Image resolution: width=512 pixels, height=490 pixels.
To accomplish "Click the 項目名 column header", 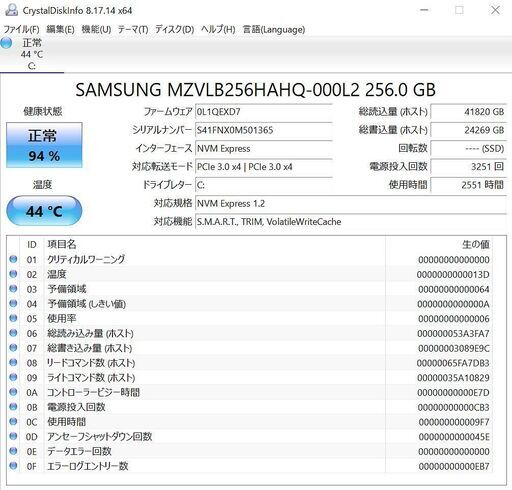I will (x=62, y=244).
